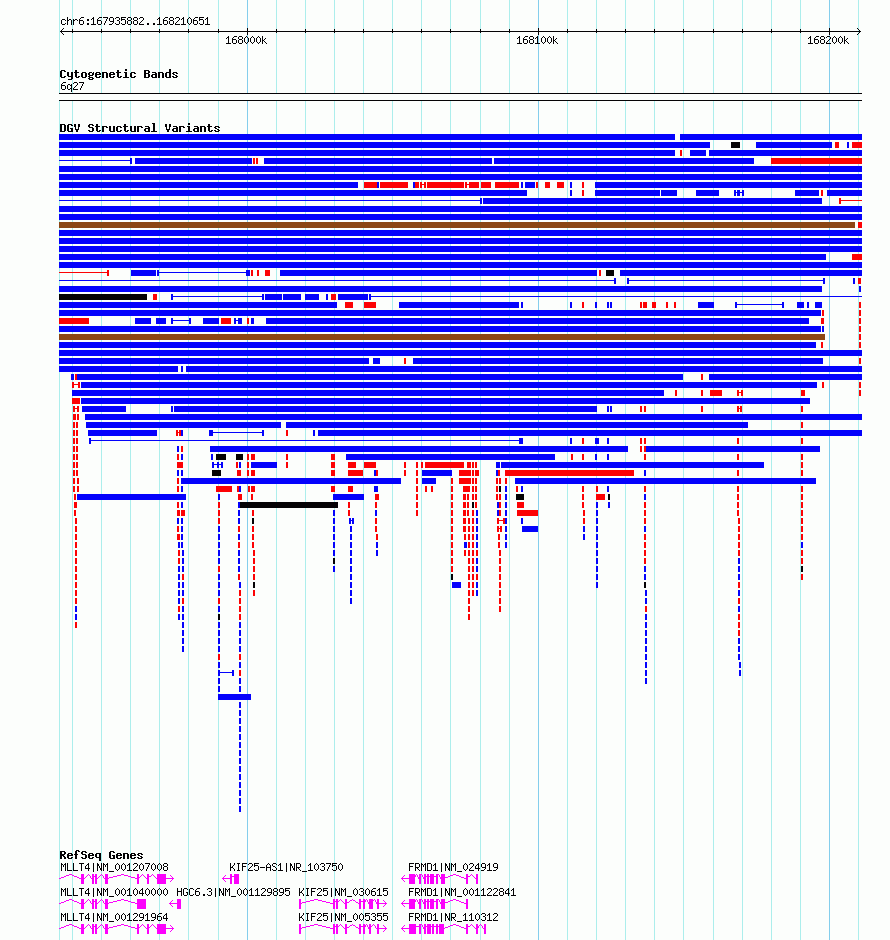The height and width of the screenshot is (940, 890).
Task: Click the chr6:167935882..168210651 coordinate label
Action: click(x=135, y=22)
